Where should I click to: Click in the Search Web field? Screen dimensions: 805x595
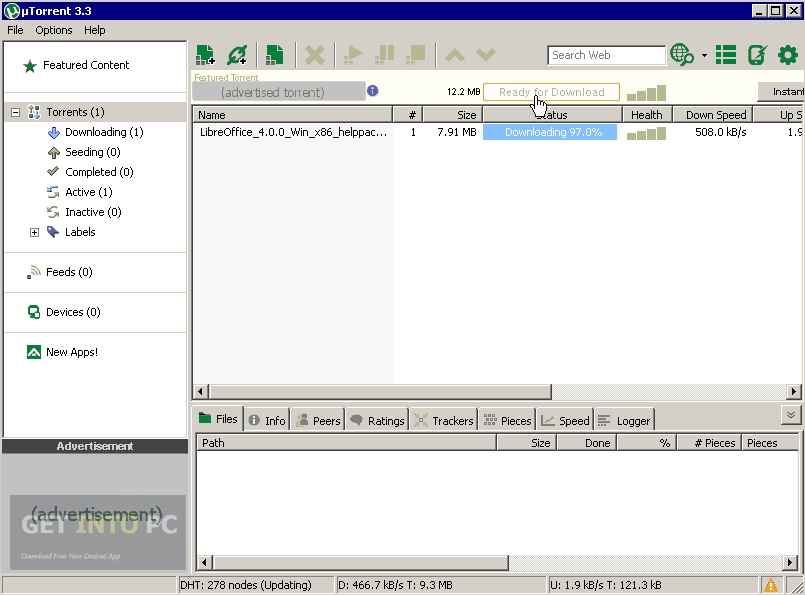click(606, 55)
